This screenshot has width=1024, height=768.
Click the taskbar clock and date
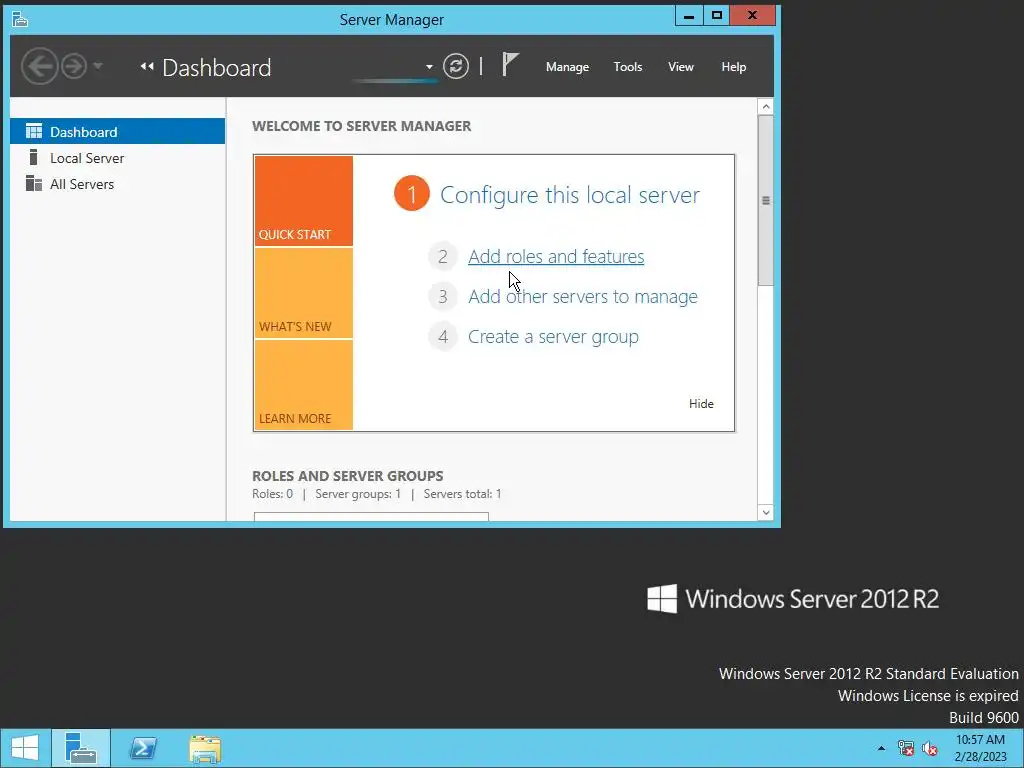(x=980, y=748)
